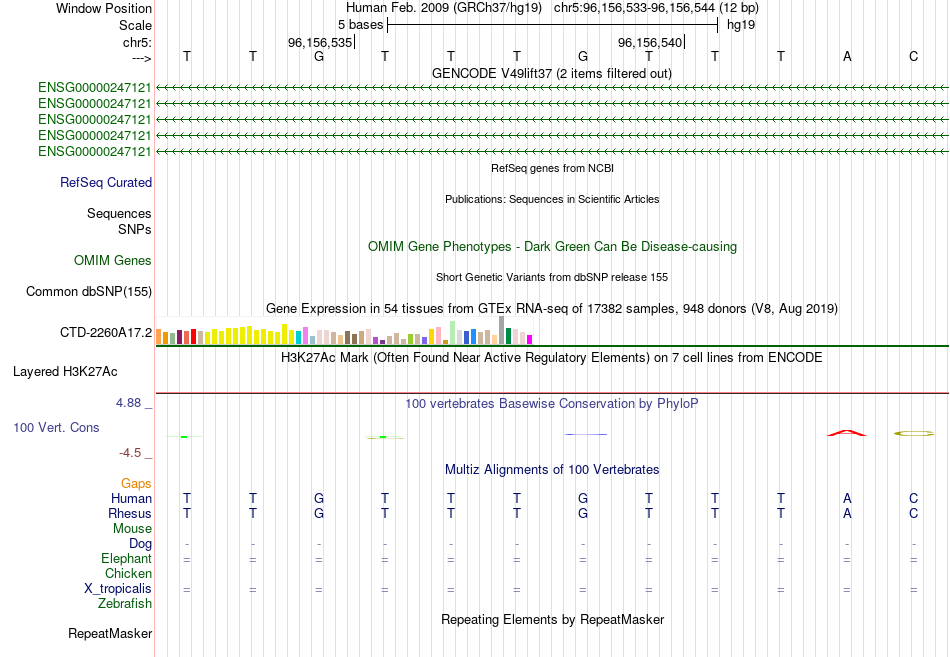Click the Dog alignment row label
Viewport: 950px width, 657px height.
(x=140, y=544)
